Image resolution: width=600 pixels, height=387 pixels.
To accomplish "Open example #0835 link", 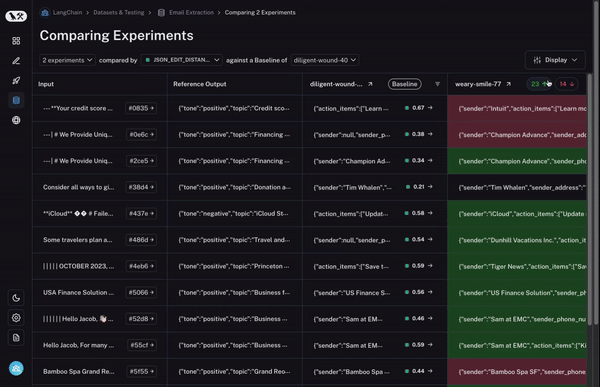I will click(141, 108).
